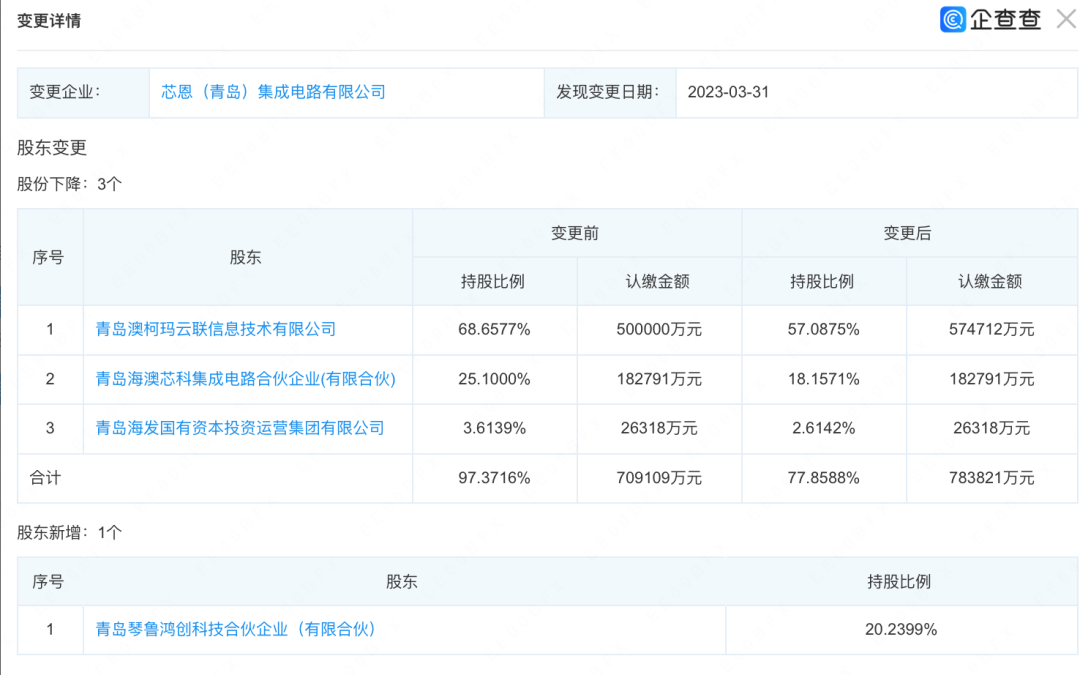The image size is (1080, 675).
Task: Select the 57.0875% cell
Action: [x=824, y=329]
